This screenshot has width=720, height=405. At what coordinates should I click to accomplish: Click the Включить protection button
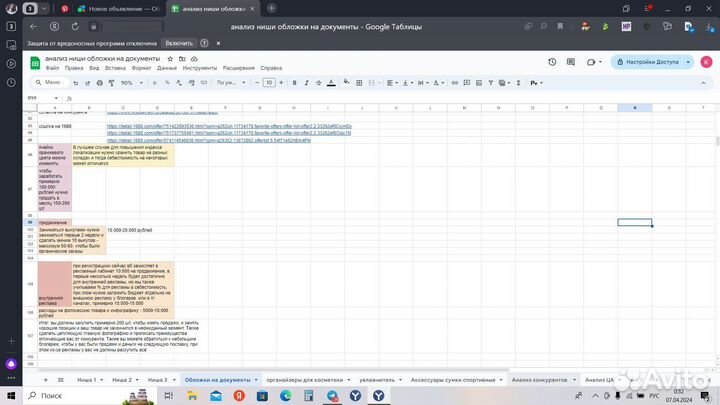click(179, 44)
